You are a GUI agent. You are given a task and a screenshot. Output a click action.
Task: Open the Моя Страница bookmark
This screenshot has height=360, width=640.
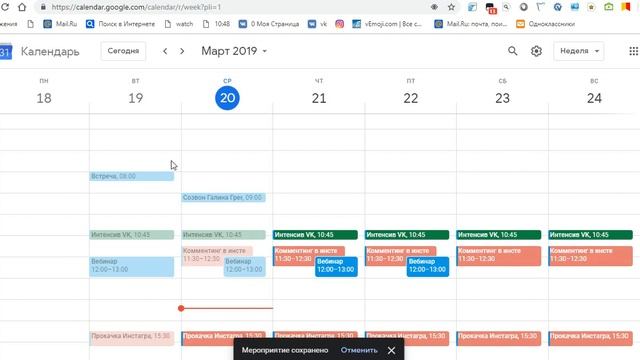pos(269,24)
